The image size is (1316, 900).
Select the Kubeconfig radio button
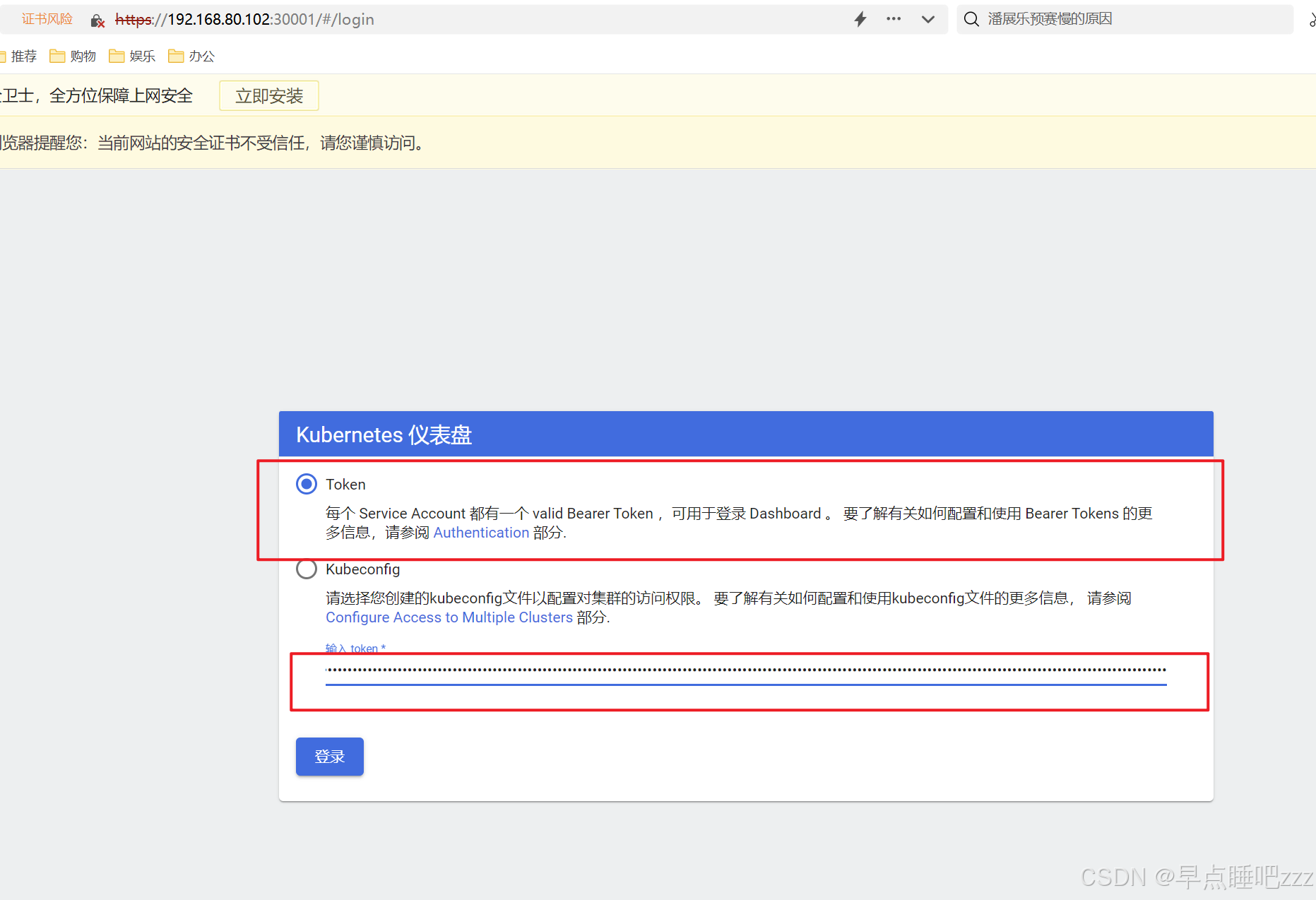pyautogui.click(x=306, y=569)
